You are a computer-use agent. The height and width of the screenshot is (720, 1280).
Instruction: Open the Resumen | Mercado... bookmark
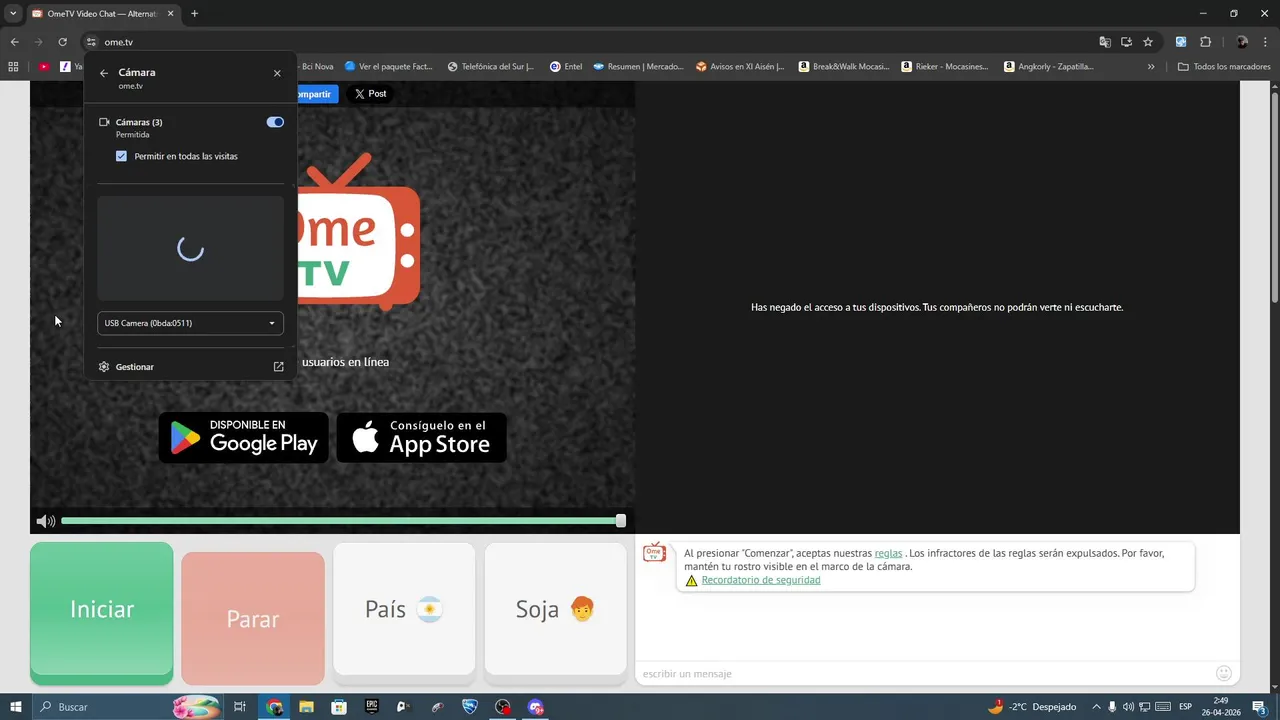coord(639,67)
